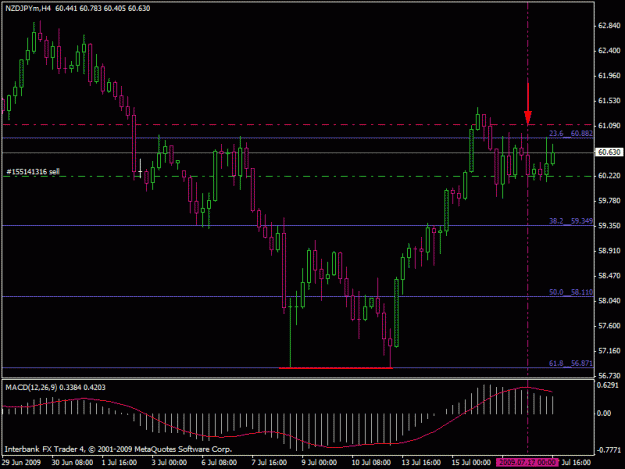
Task: Click the 58.040 price scale value
Action: pyautogui.click(x=609, y=301)
